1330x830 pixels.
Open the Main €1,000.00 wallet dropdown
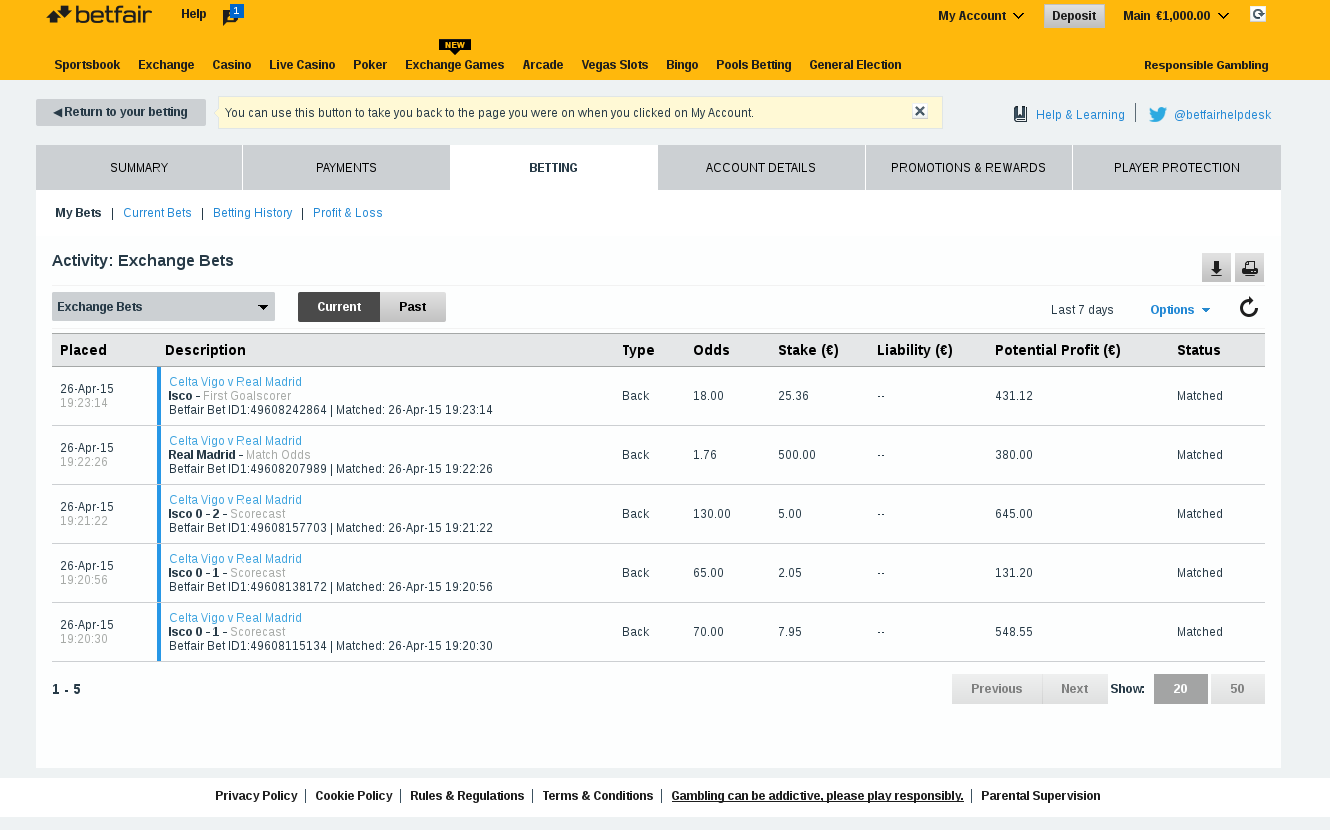(x=1176, y=16)
